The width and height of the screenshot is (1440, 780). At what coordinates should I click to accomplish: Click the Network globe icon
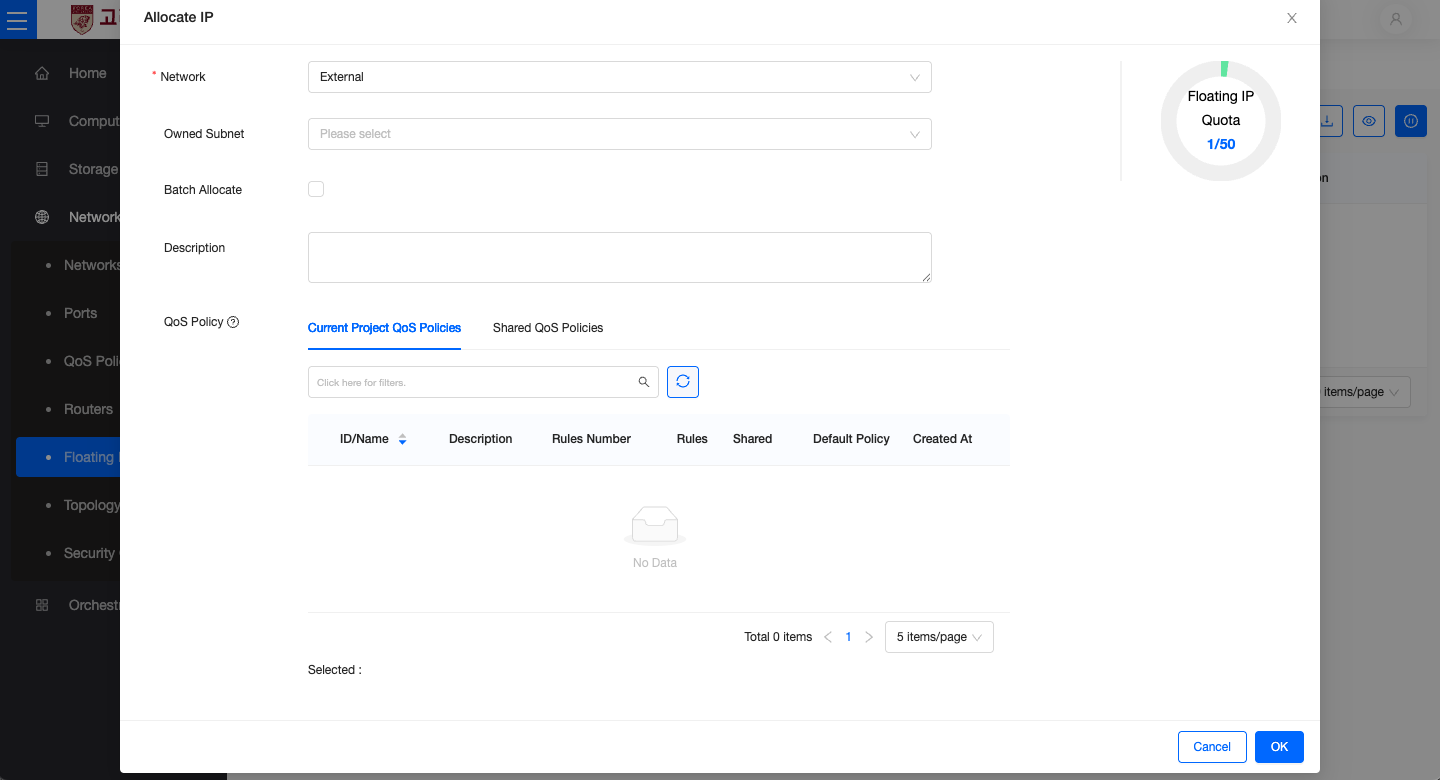click(x=42, y=217)
